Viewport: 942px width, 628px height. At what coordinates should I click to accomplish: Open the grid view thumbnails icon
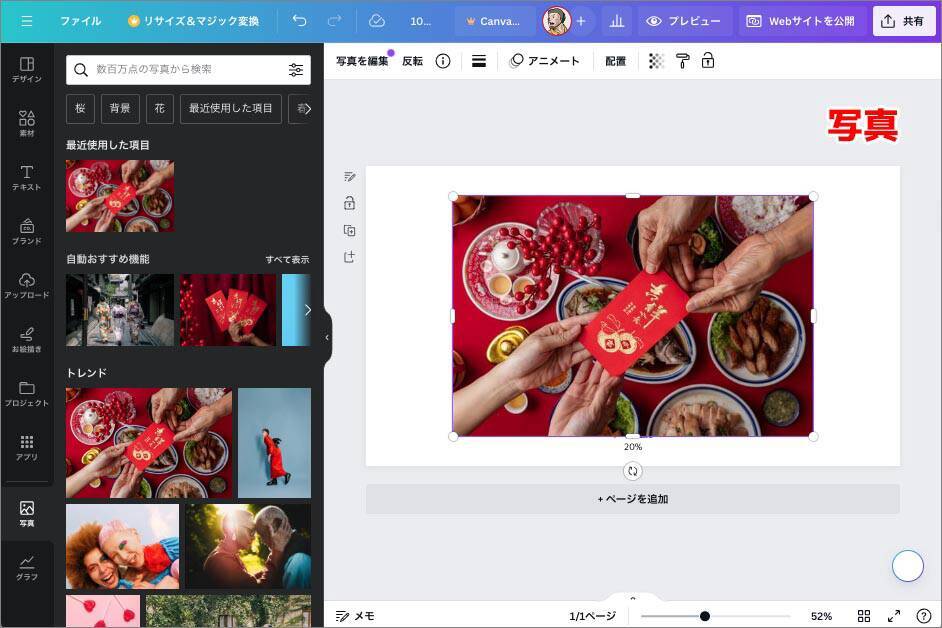[864, 616]
